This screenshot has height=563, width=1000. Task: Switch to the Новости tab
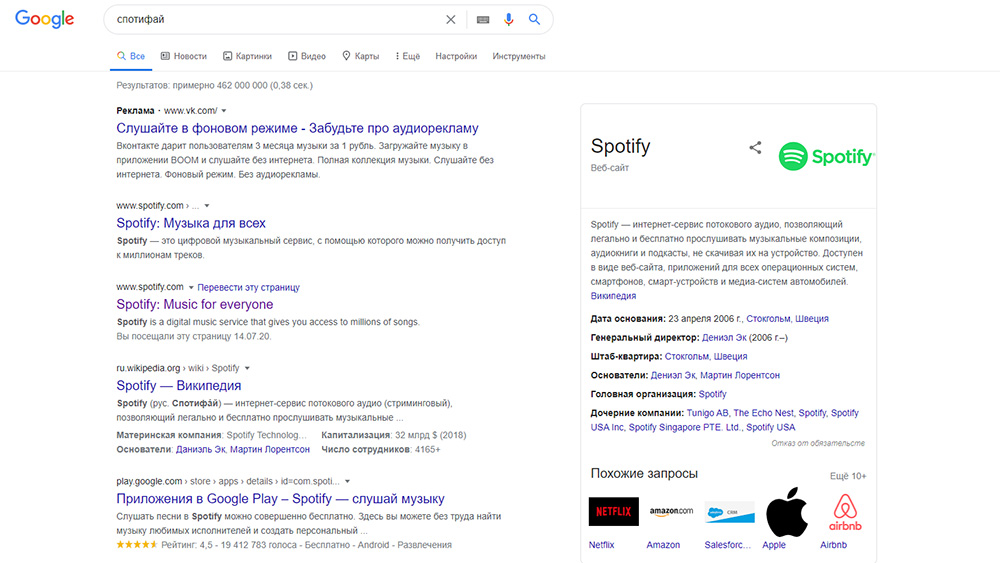tap(183, 57)
